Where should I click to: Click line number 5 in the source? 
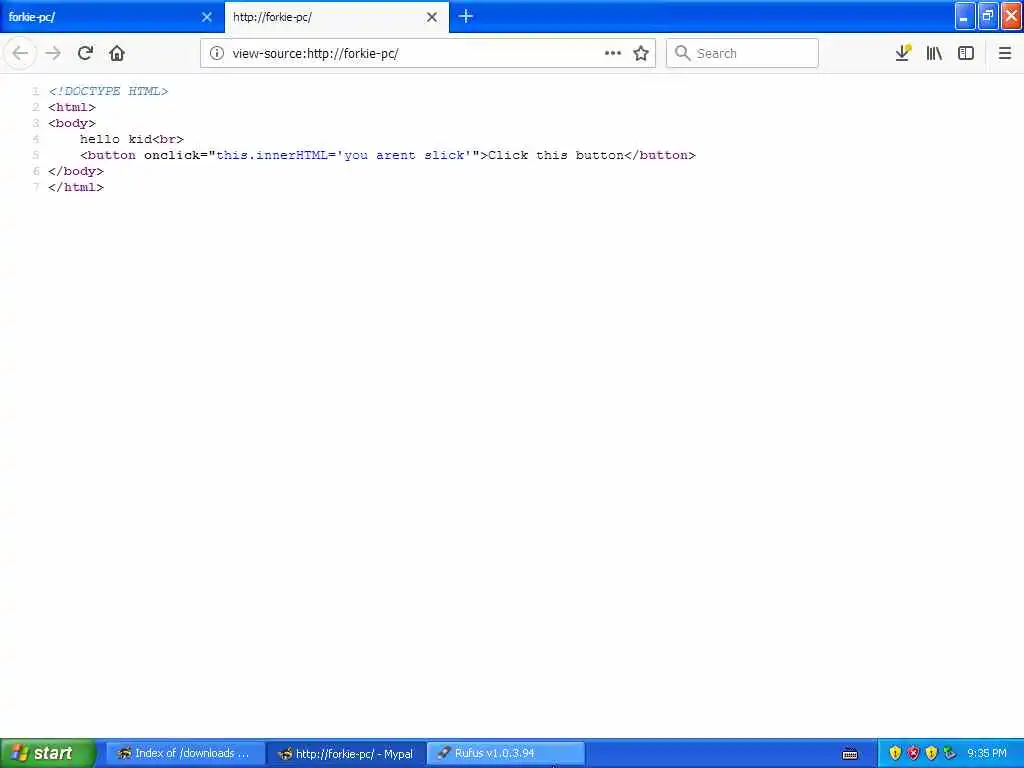pyautogui.click(x=36, y=155)
